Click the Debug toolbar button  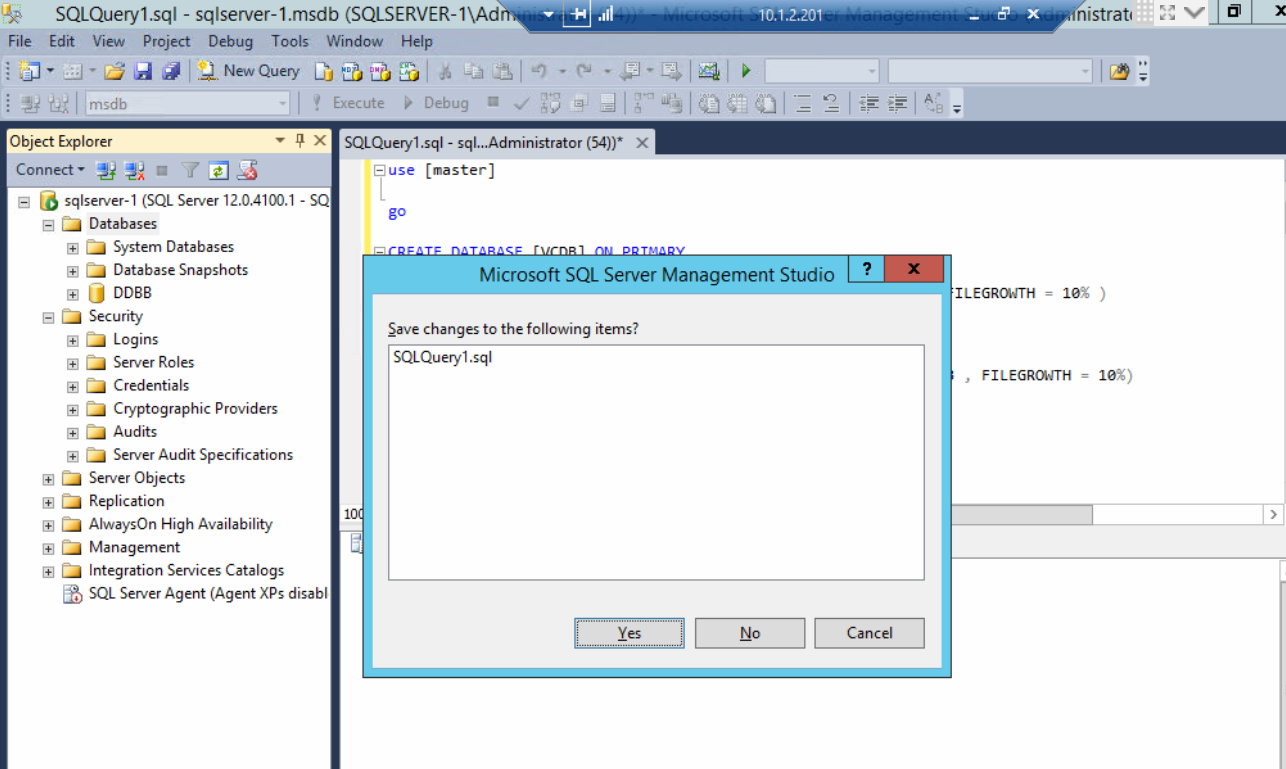[436, 103]
